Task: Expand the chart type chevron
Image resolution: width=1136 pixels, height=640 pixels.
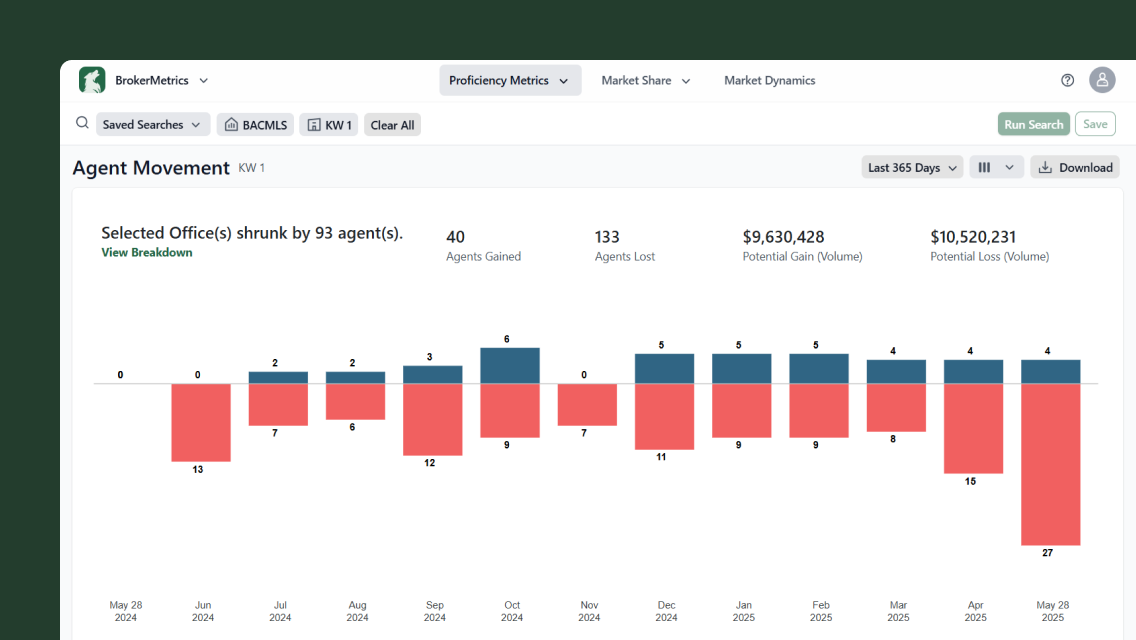Action: [x=1009, y=167]
